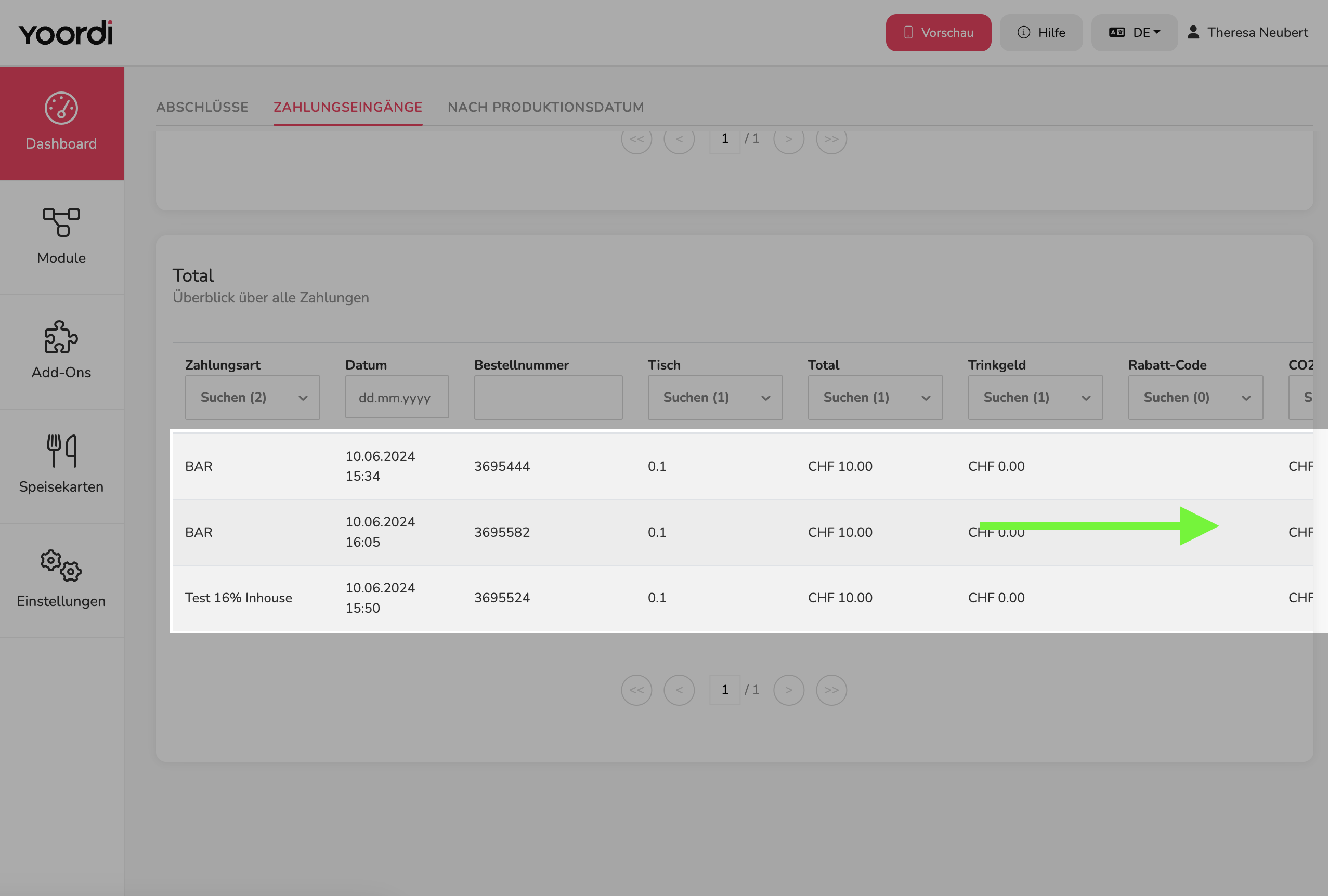This screenshot has width=1328, height=896.
Task: Open the Module nodes icon
Action: tap(61, 222)
